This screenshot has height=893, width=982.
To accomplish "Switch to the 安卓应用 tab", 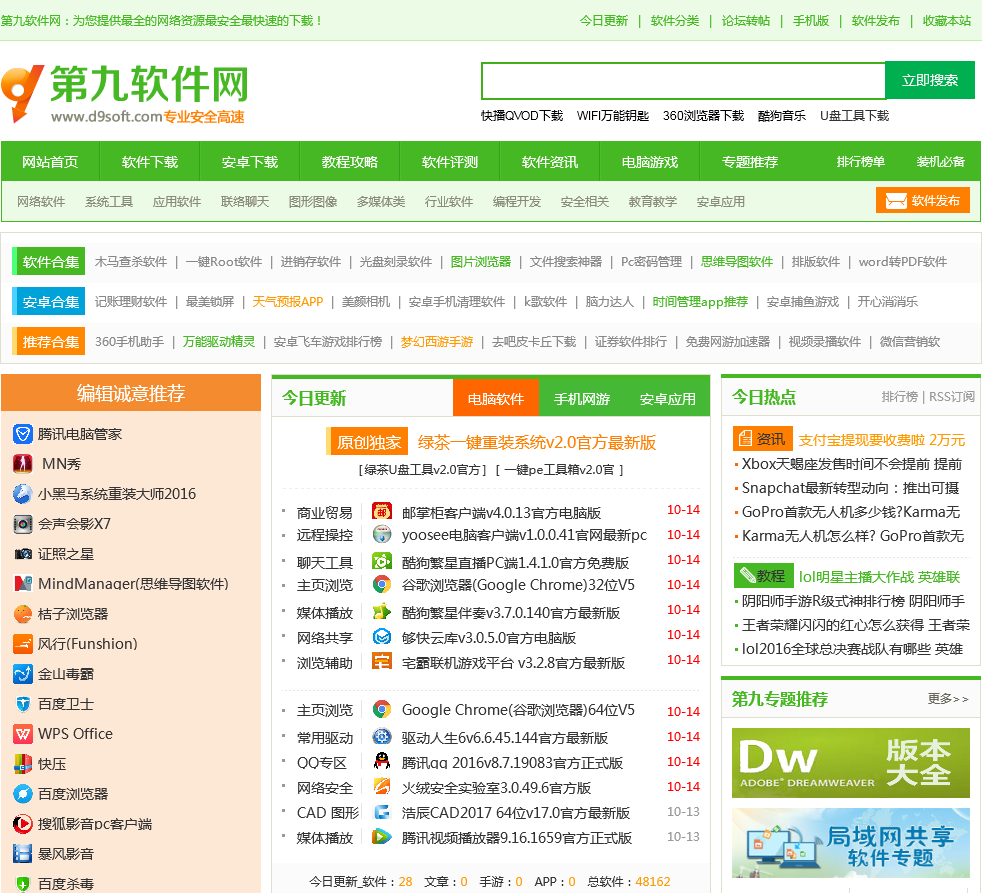I will [667, 398].
